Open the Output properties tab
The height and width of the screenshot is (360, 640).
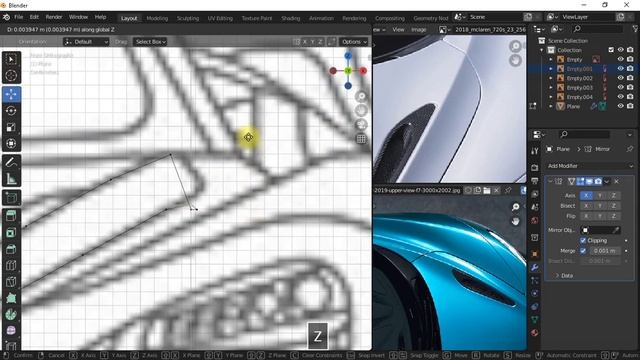click(x=535, y=181)
